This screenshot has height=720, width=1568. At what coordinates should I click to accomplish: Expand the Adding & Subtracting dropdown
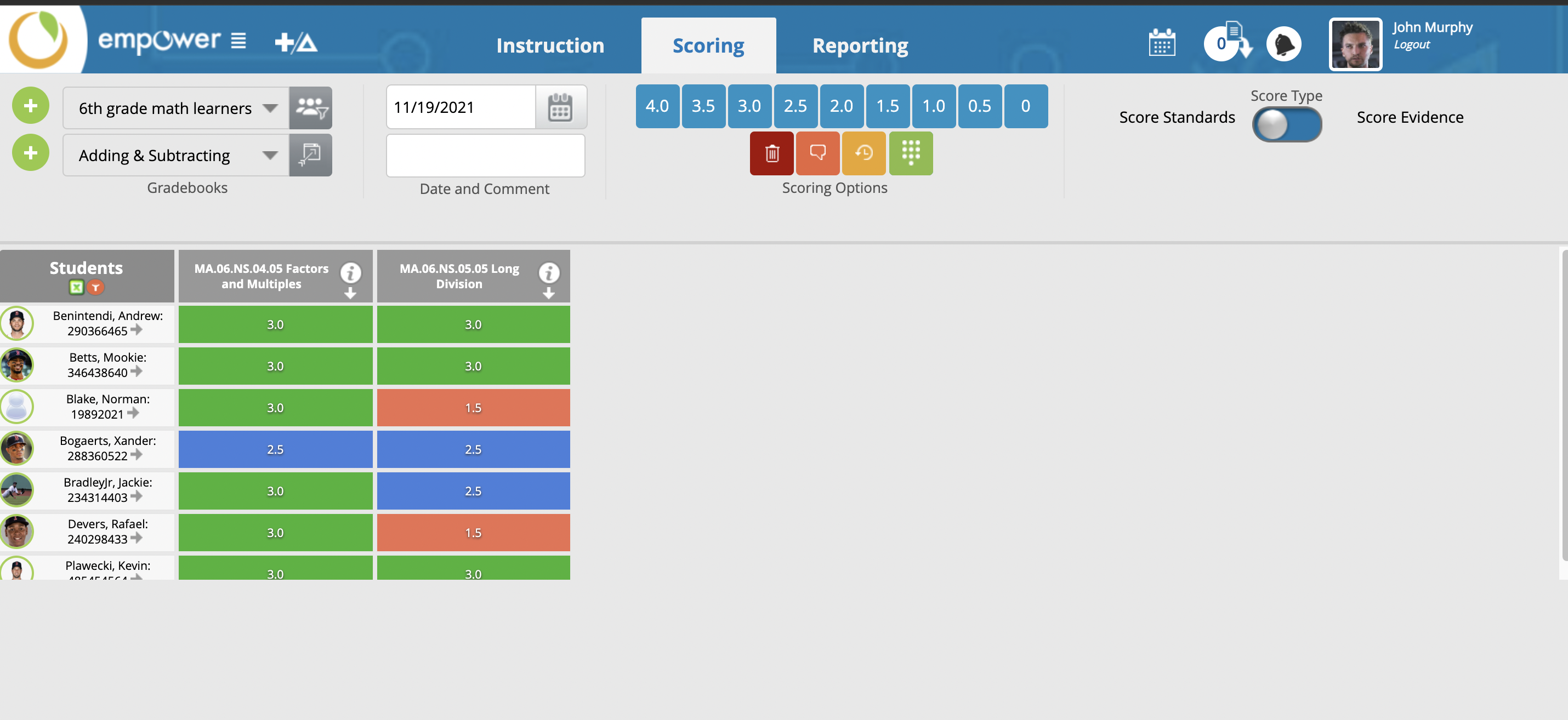coord(270,155)
